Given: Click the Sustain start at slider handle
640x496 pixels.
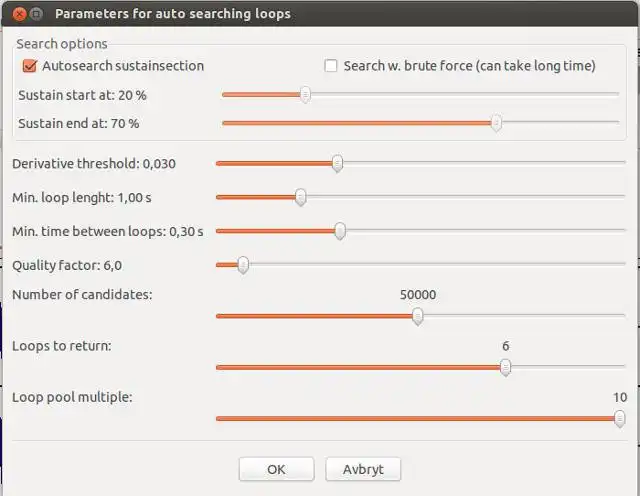Looking at the screenshot, I should tap(305, 95).
